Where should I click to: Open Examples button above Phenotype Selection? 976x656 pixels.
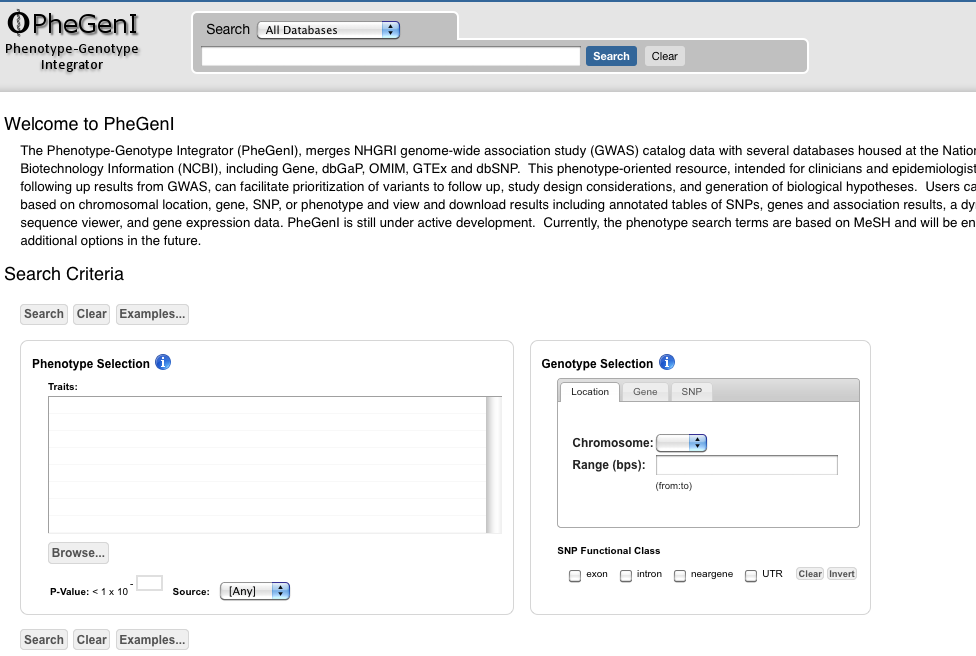(x=152, y=314)
